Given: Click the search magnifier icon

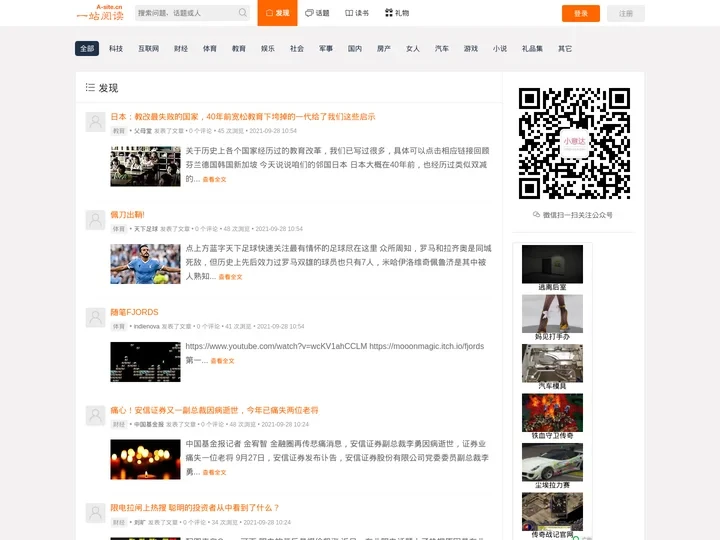Looking at the screenshot, I should point(242,13).
